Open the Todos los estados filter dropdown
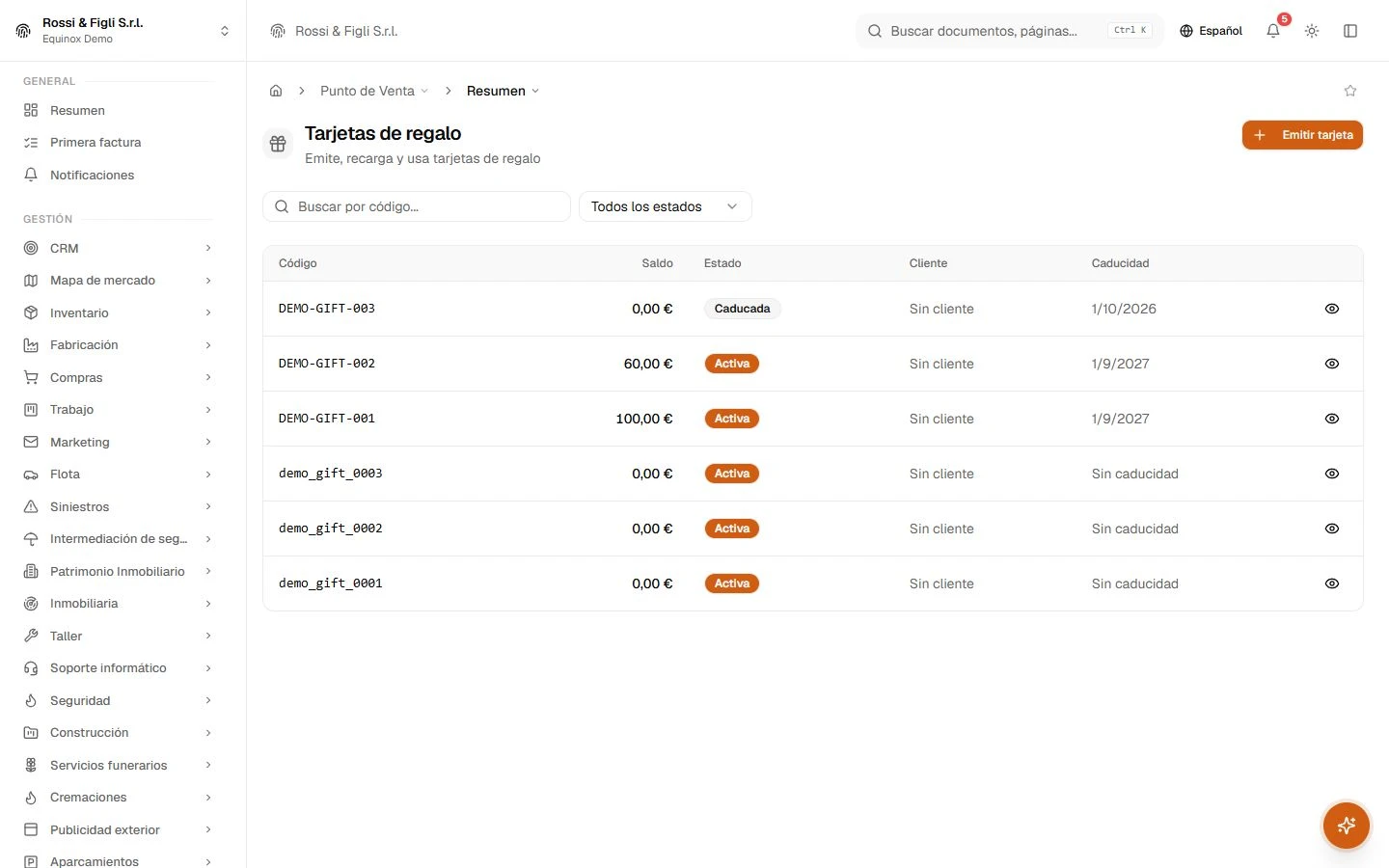 tap(665, 206)
